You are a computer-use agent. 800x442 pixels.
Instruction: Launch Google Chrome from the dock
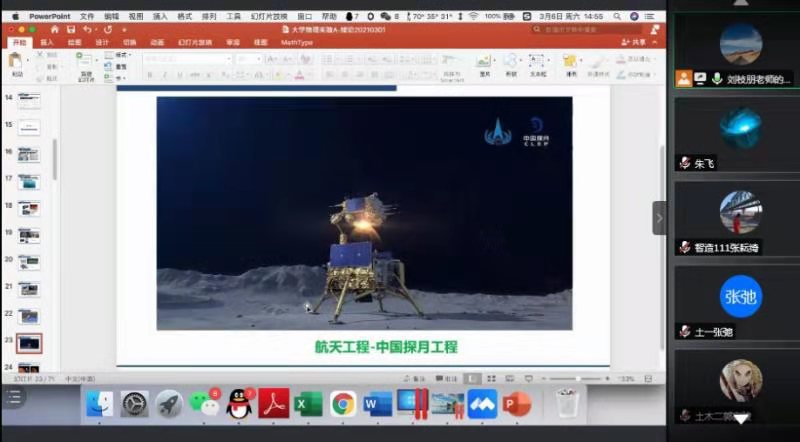(x=342, y=404)
